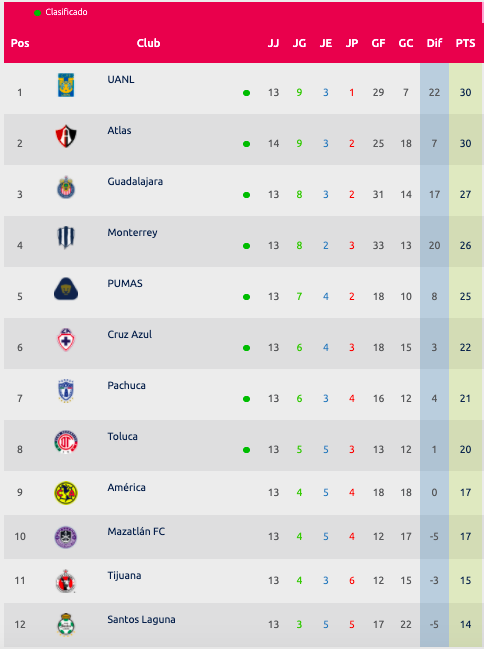The image size is (484, 649).
Task: Sort table by PTS column header
Action: click(465, 43)
